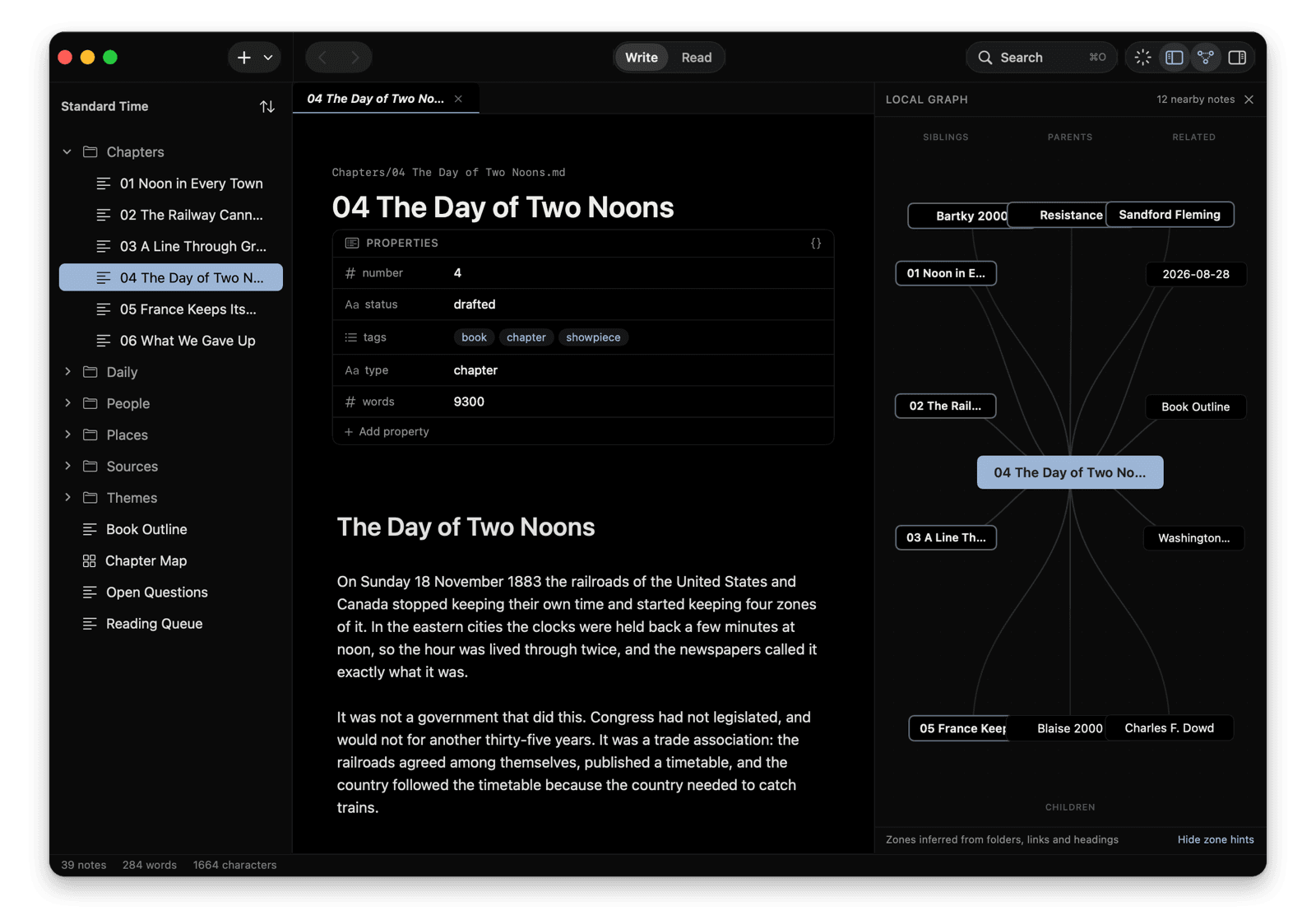The width and height of the screenshot is (1316, 920).
Task: Toggle the left sidebar panel icon
Action: point(1175,58)
